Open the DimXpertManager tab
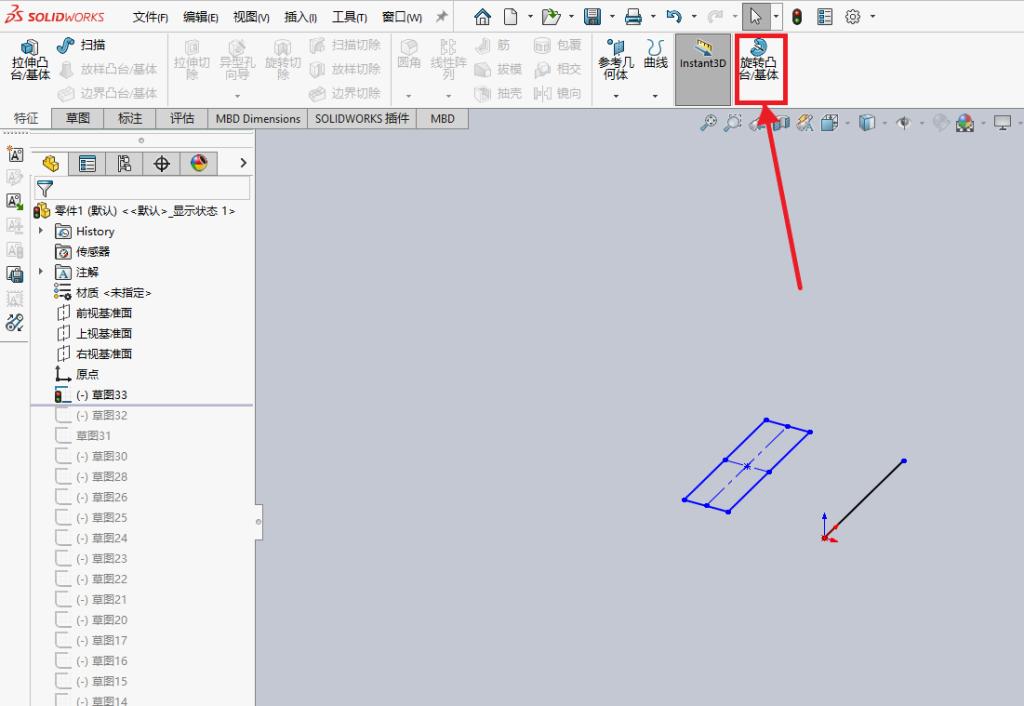 [161, 163]
